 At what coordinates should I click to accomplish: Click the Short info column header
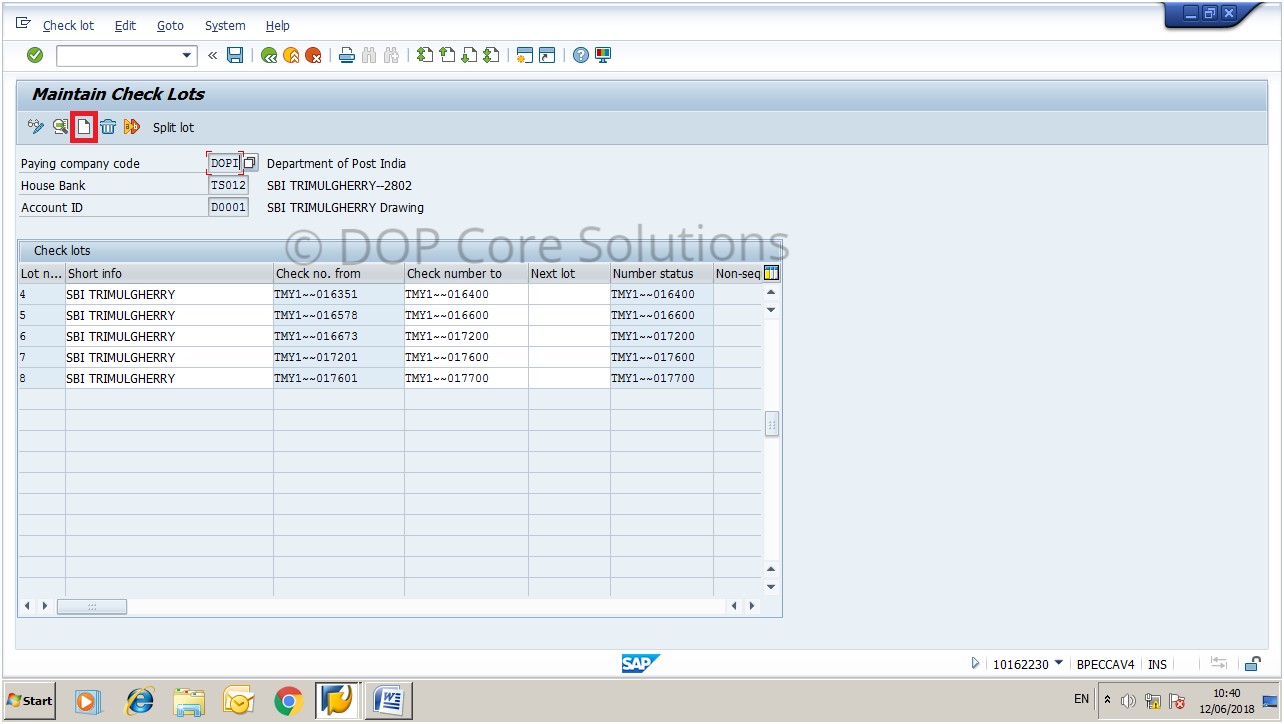click(169, 273)
